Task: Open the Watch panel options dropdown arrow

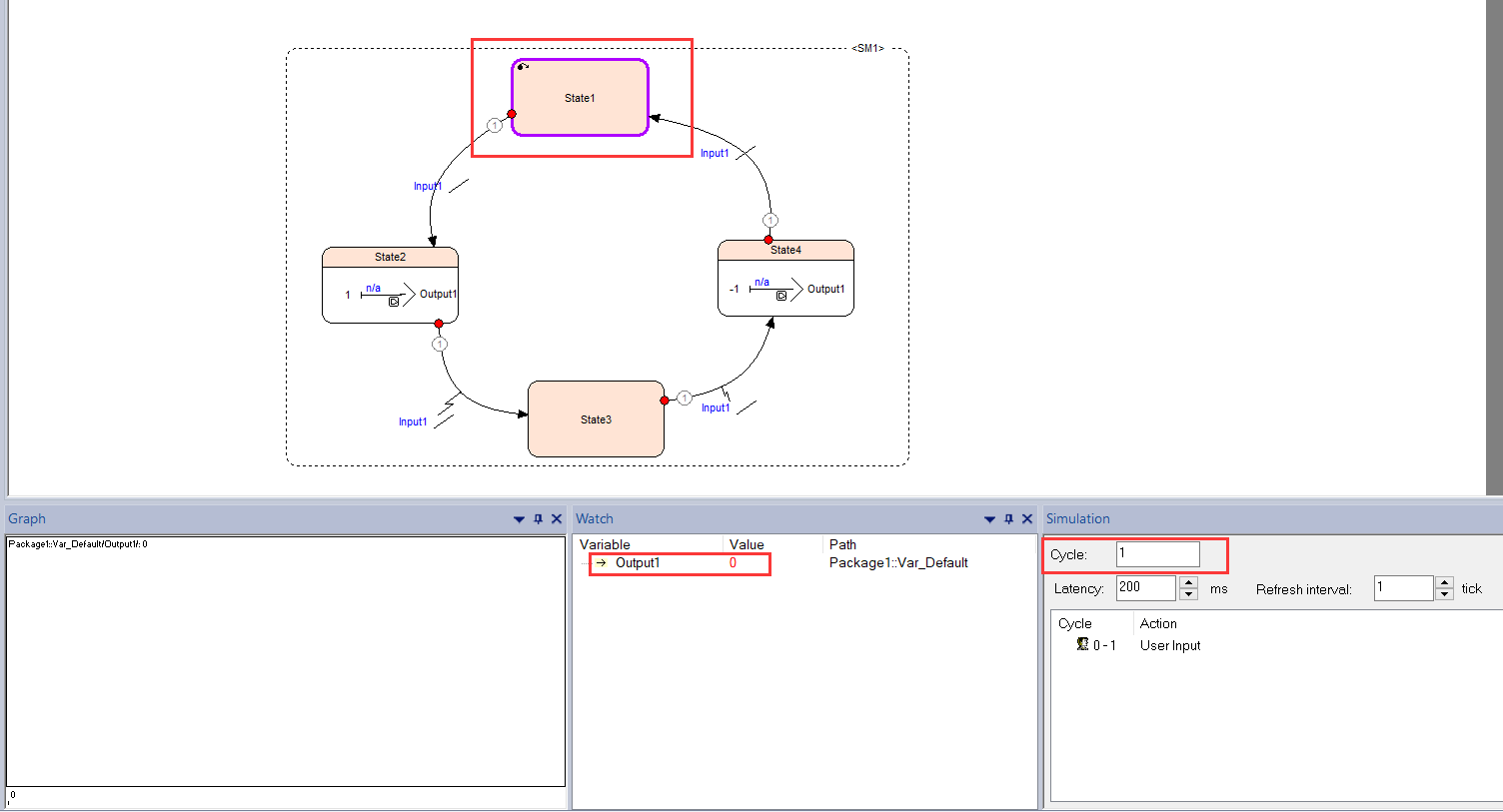Action: [x=989, y=519]
